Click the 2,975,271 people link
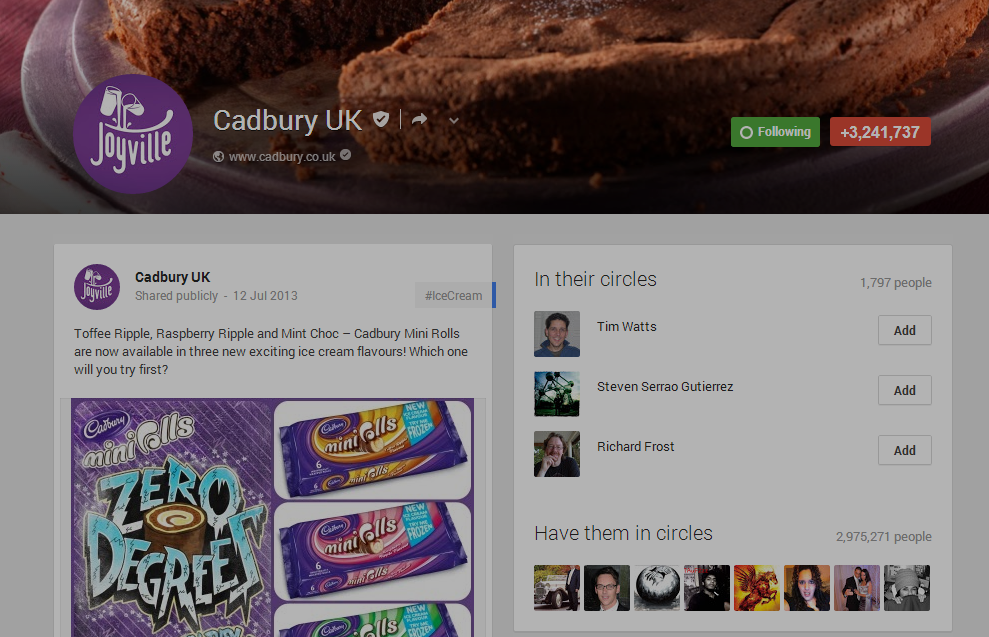The width and height of the screenshot is (989, 637). point(883,536)
